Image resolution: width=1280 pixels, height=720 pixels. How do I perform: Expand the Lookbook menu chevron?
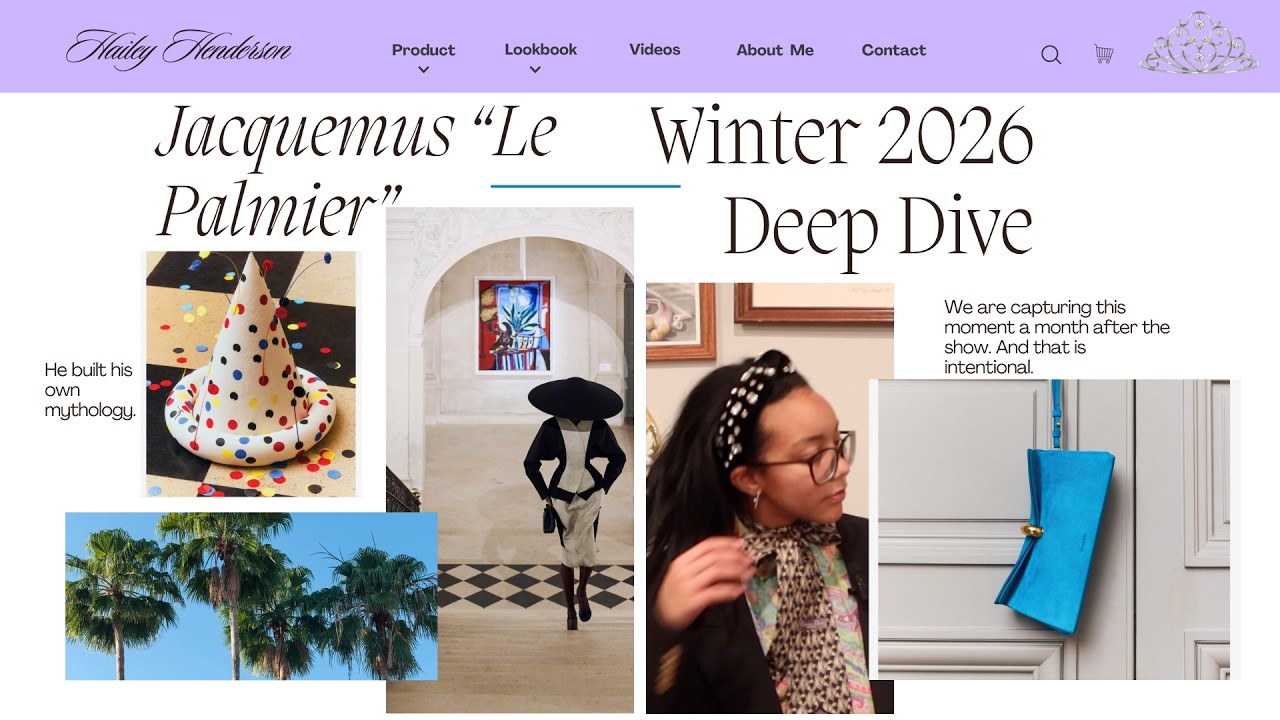point(535,70)
